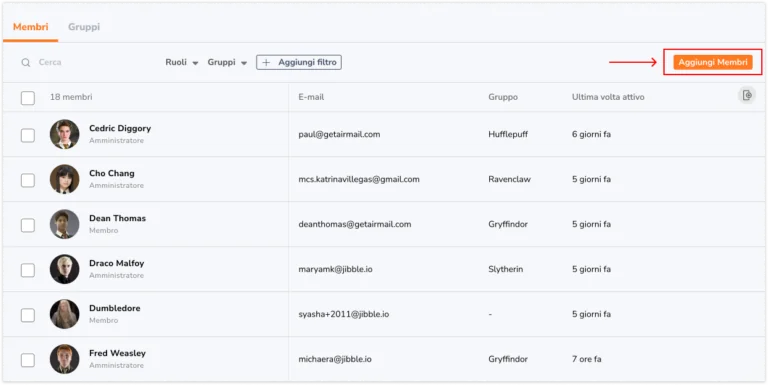The image size is (768, 385).
Task: Open Fred Weasley's name link
Action: [x=118, y=354]
